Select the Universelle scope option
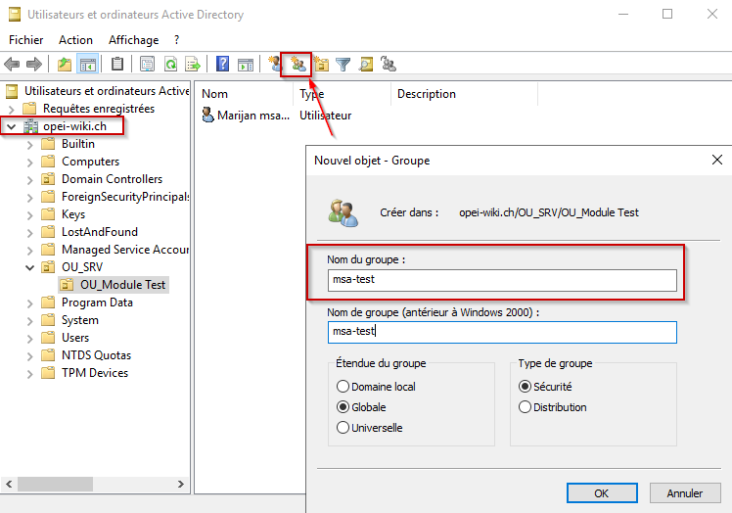Viewport: 732px width, 513px height. pos(369,428)
